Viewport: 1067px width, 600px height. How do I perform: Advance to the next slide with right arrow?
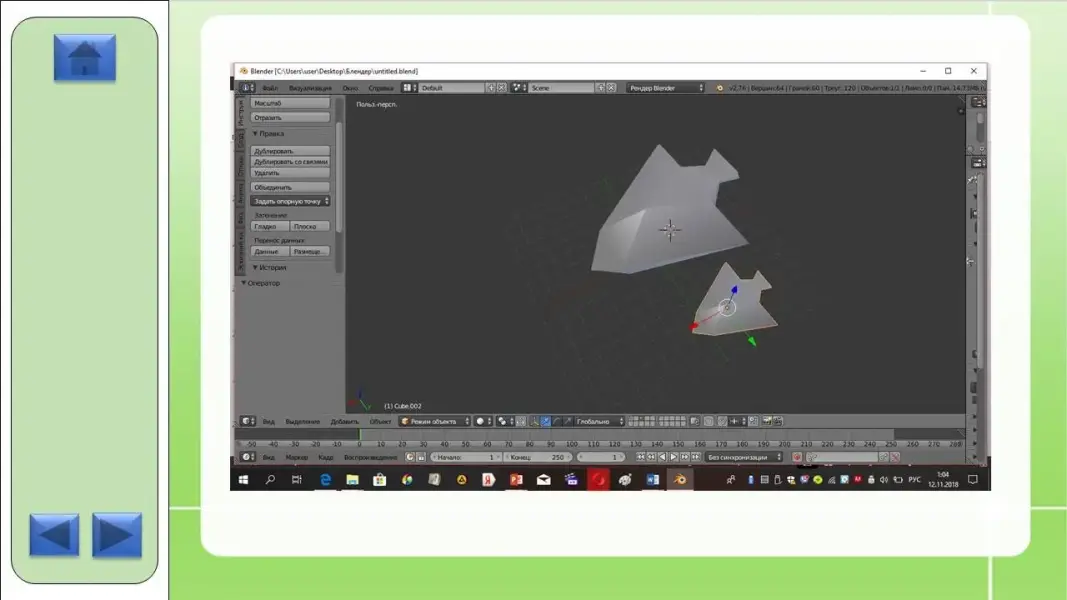(x=117, y=535)
